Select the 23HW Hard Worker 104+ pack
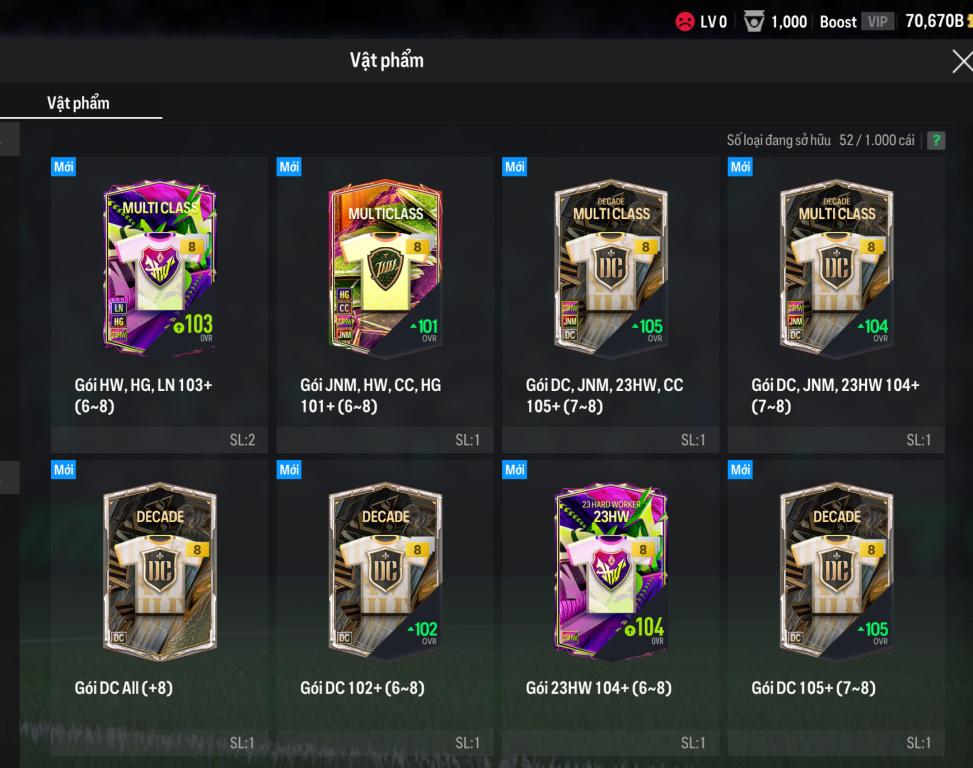Screen dimensions: 973x768 pyautogui.click(x=611, y=607)
